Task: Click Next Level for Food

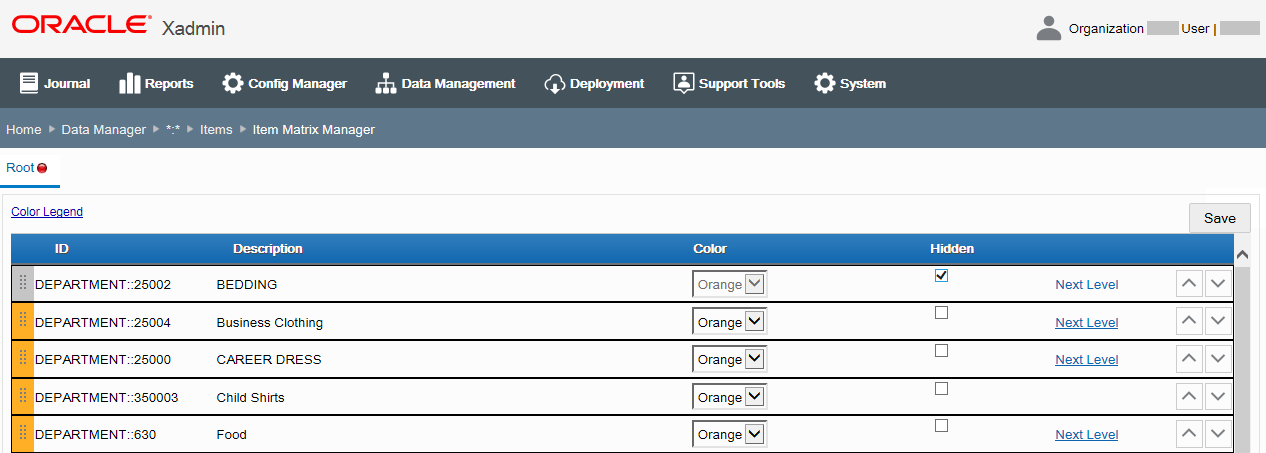Action: point(1087,434)
